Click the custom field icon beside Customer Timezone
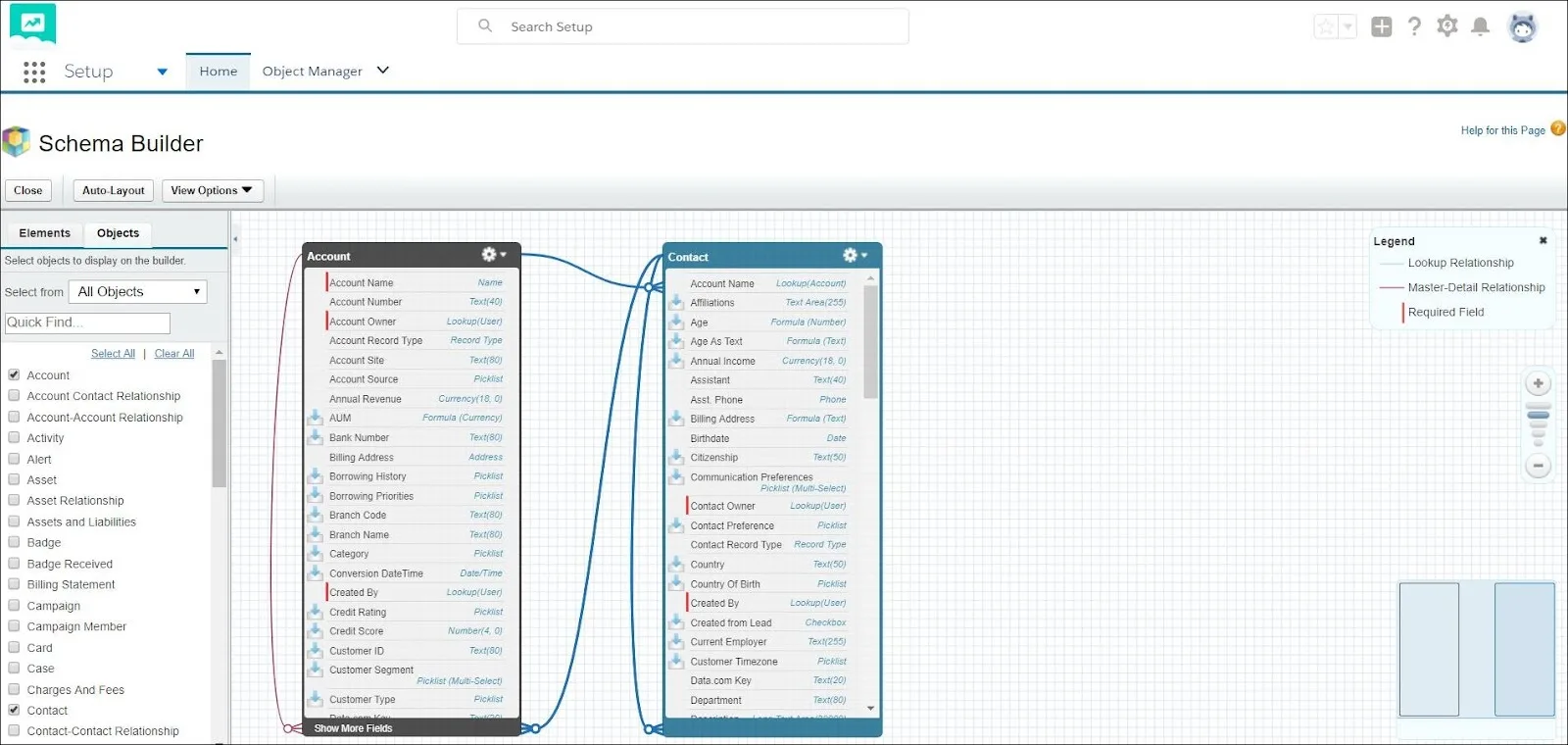Viewport: 1568px width, 745px height. pos(676,661)
